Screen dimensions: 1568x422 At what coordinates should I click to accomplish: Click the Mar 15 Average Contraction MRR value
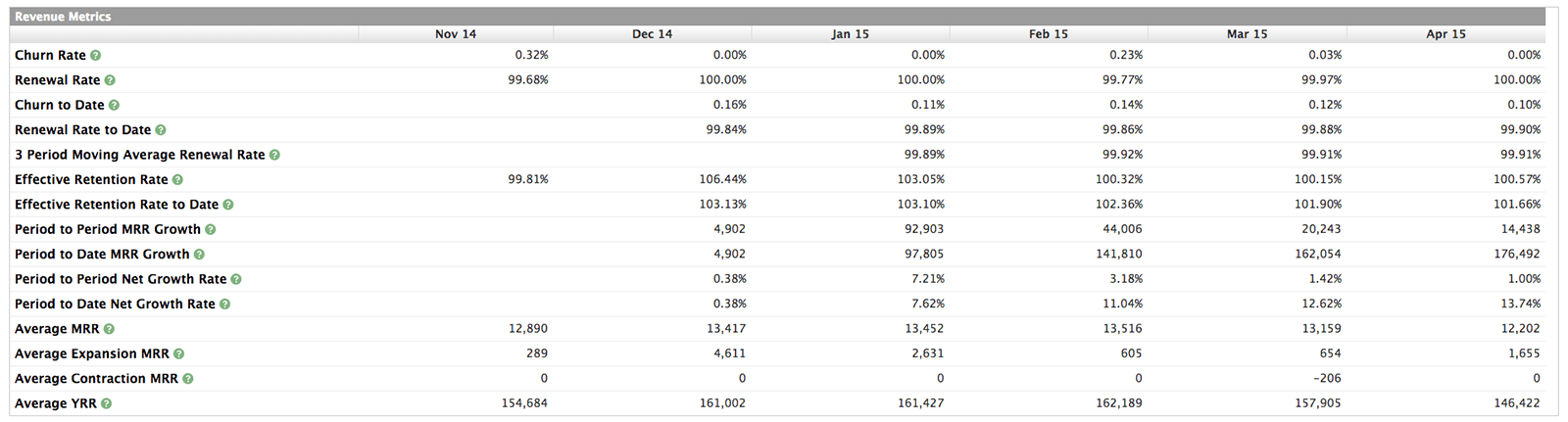[1326, 379]
